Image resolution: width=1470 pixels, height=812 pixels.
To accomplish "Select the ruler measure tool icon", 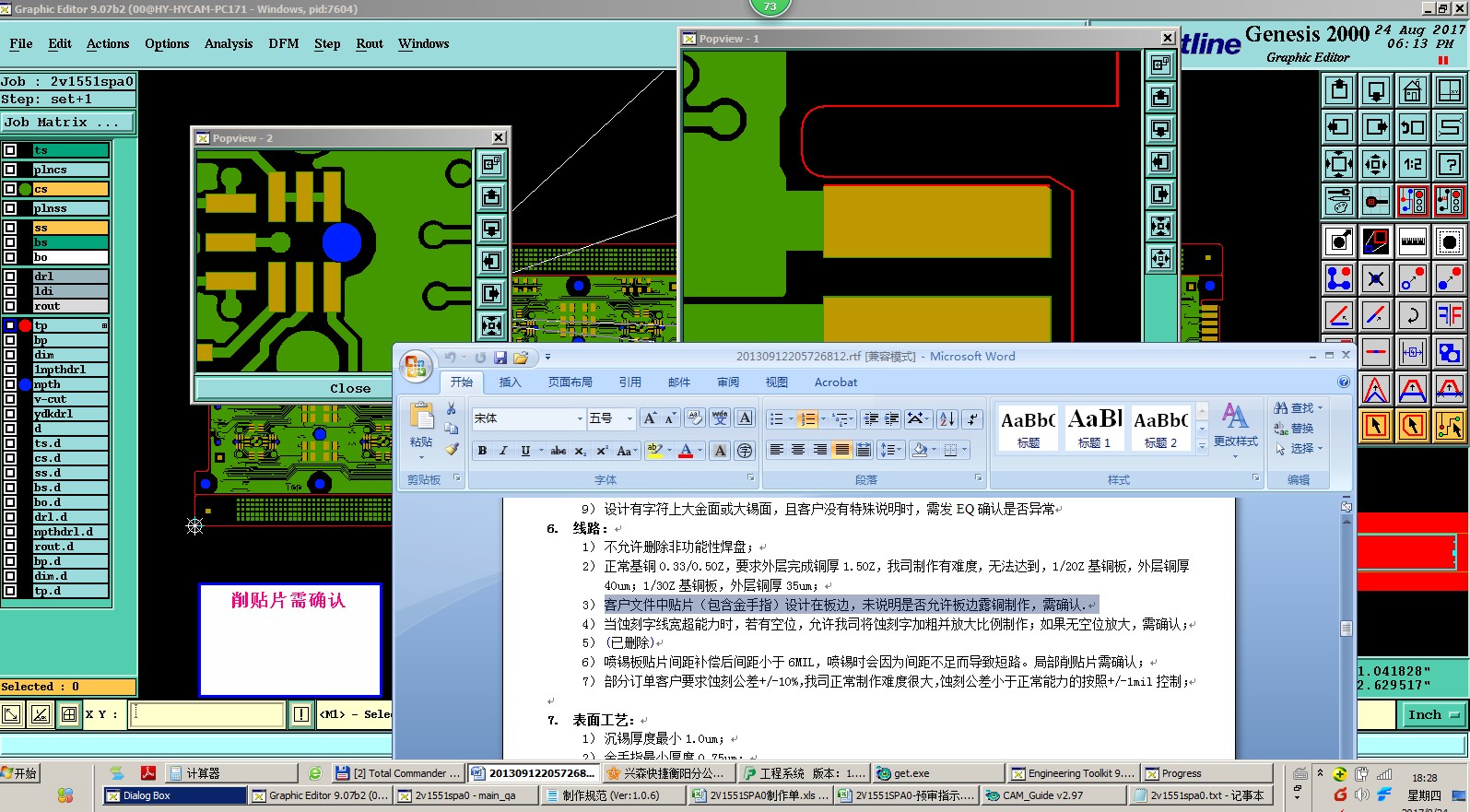I will 1412,241.
